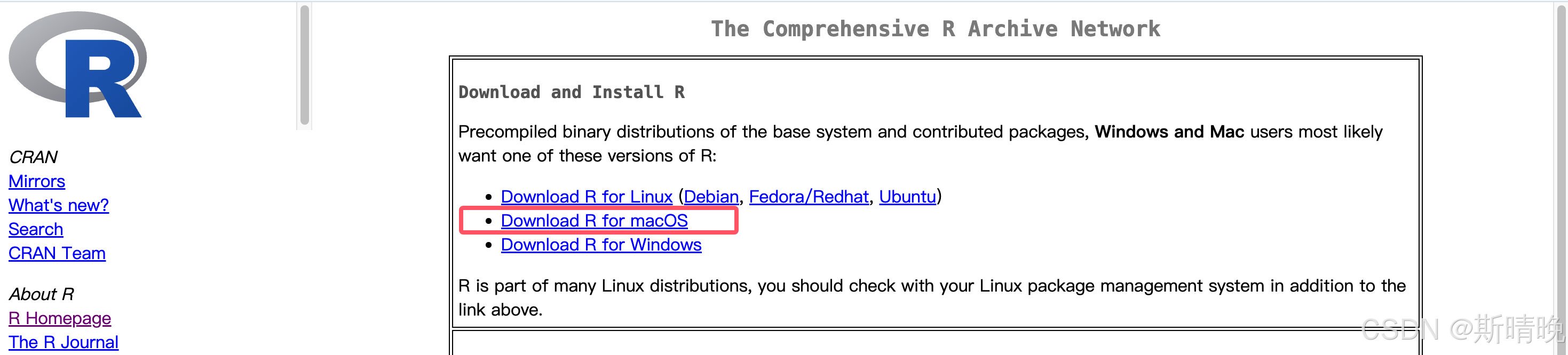Click the R logo image
This screenshot has width=1568, height=355.
[x=78, y=64]
